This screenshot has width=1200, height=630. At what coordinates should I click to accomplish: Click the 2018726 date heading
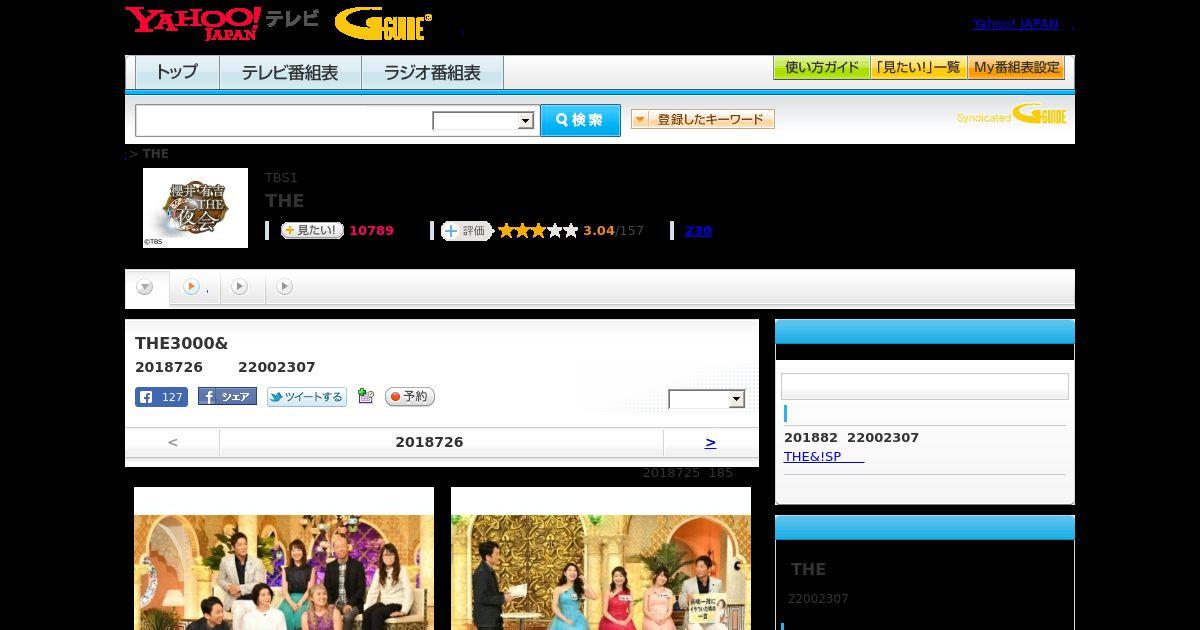pyautogui.click(x=429, y=442)
